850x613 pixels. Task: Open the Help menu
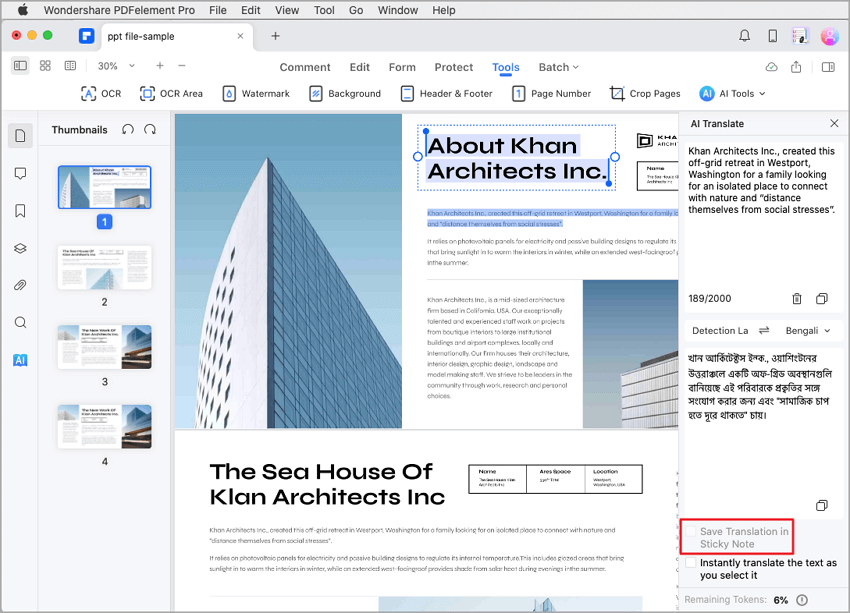coord(443,10)
